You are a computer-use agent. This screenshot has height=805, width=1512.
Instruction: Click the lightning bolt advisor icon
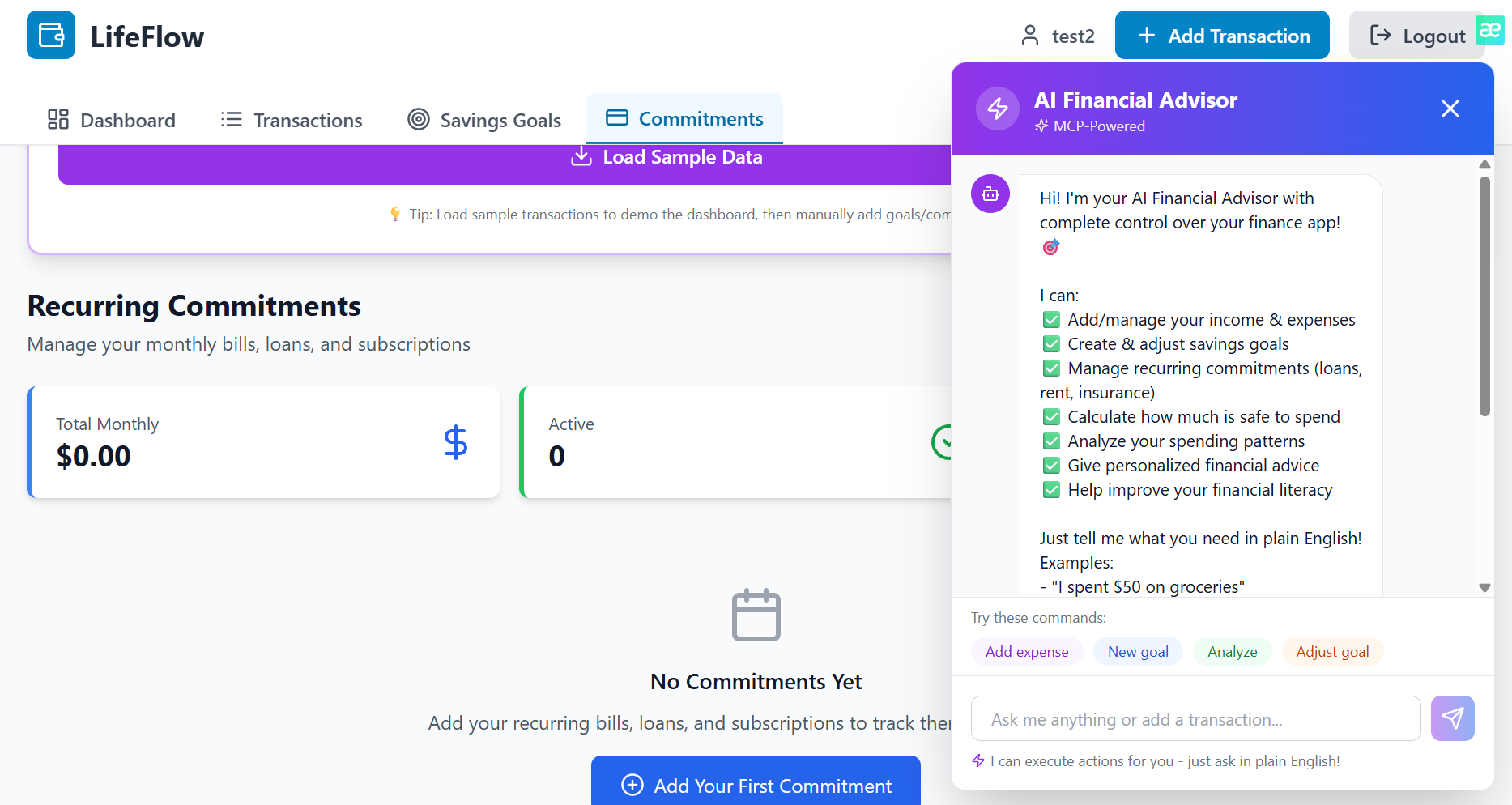(998, 109)
